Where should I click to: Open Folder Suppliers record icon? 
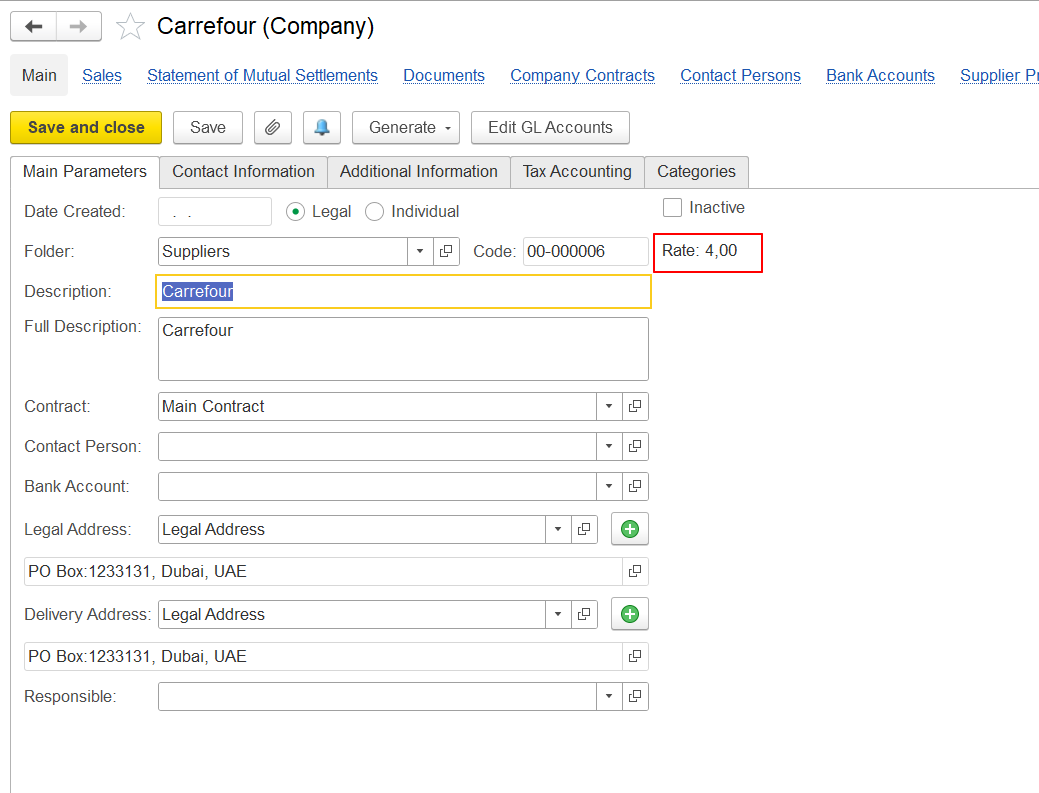(x=446, y=251)
